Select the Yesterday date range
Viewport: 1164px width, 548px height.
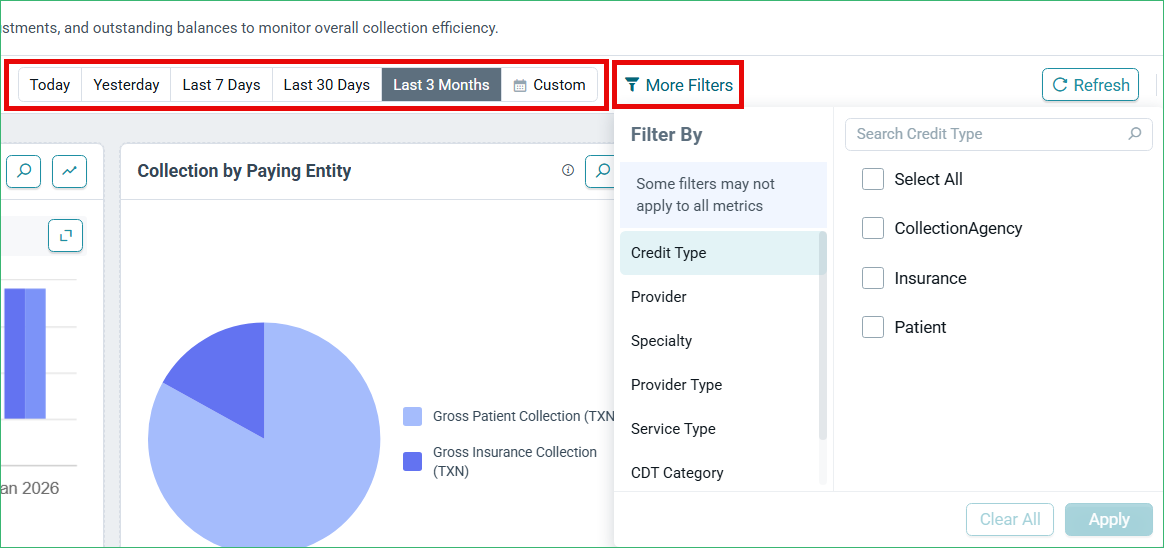click(x=126, y=85)
